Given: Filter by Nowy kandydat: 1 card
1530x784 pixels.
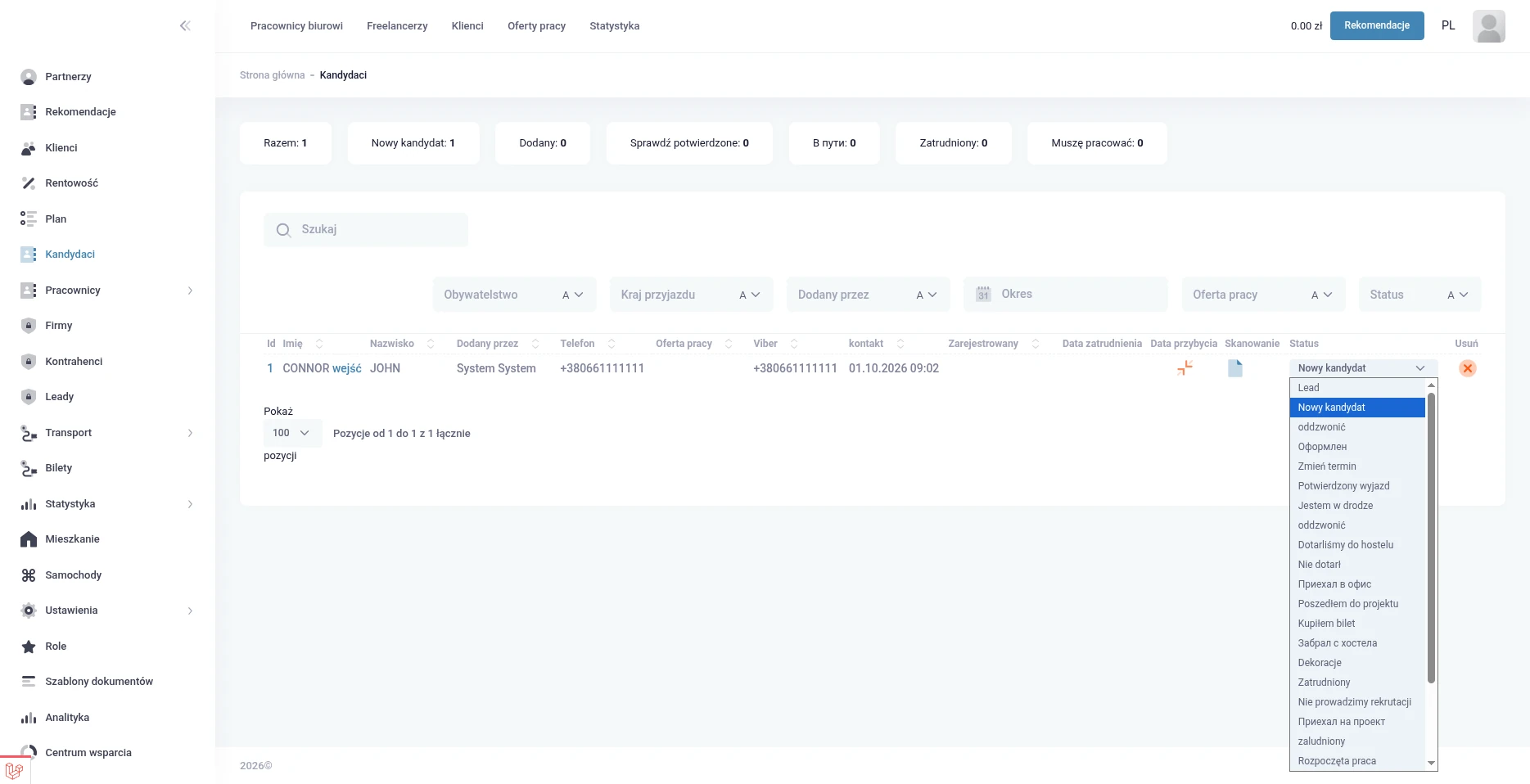Looking at the screenshot, I should tap(413, 143).
